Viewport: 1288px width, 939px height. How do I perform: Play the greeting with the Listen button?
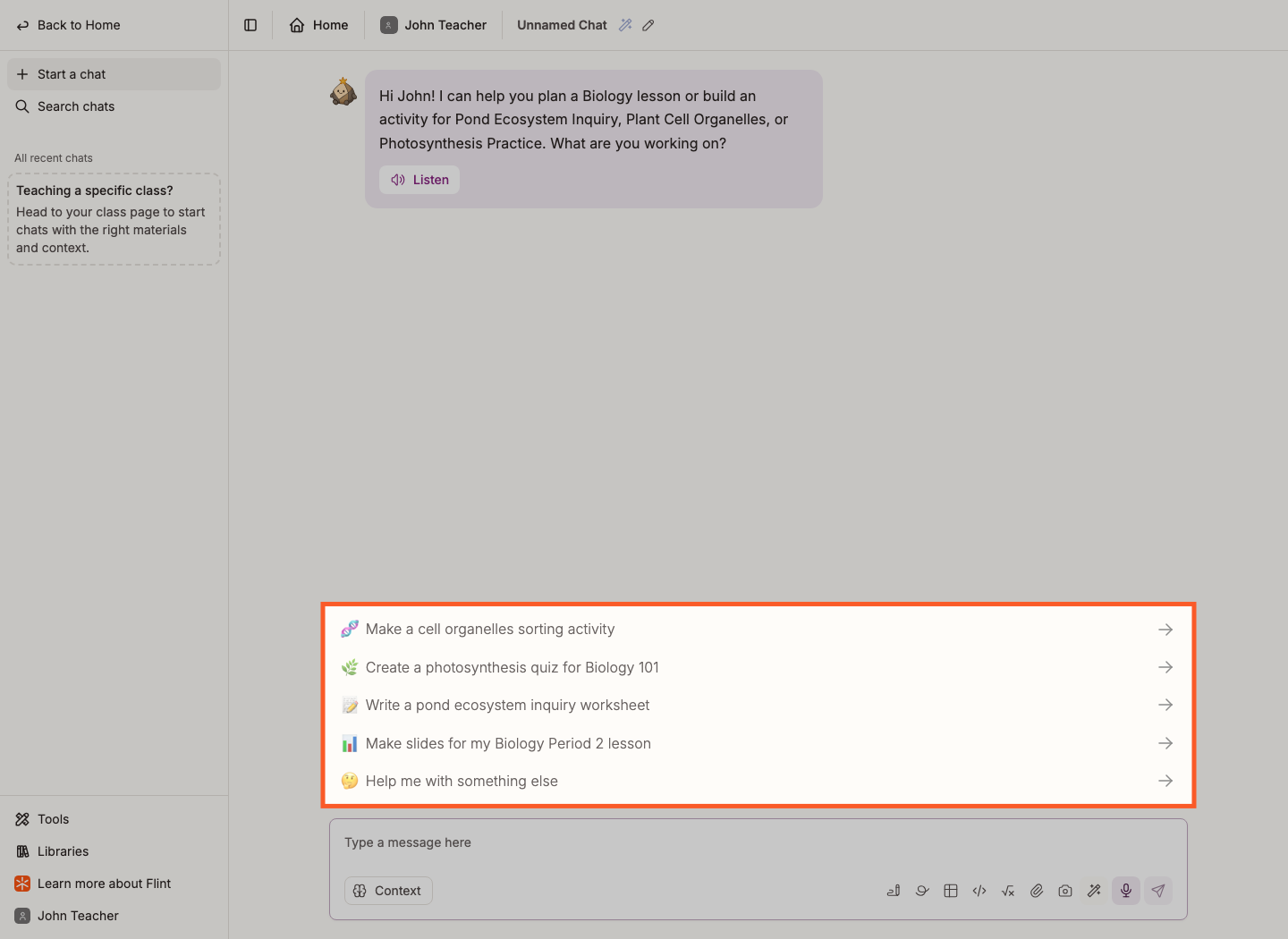(x=419, y=180)
